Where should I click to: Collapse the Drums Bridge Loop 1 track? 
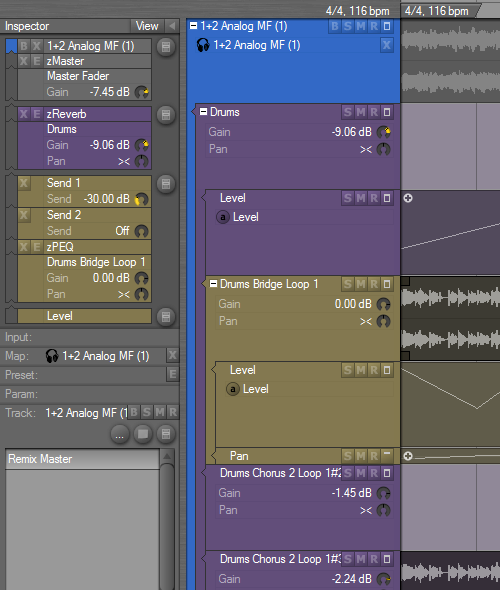pos(213,284)
